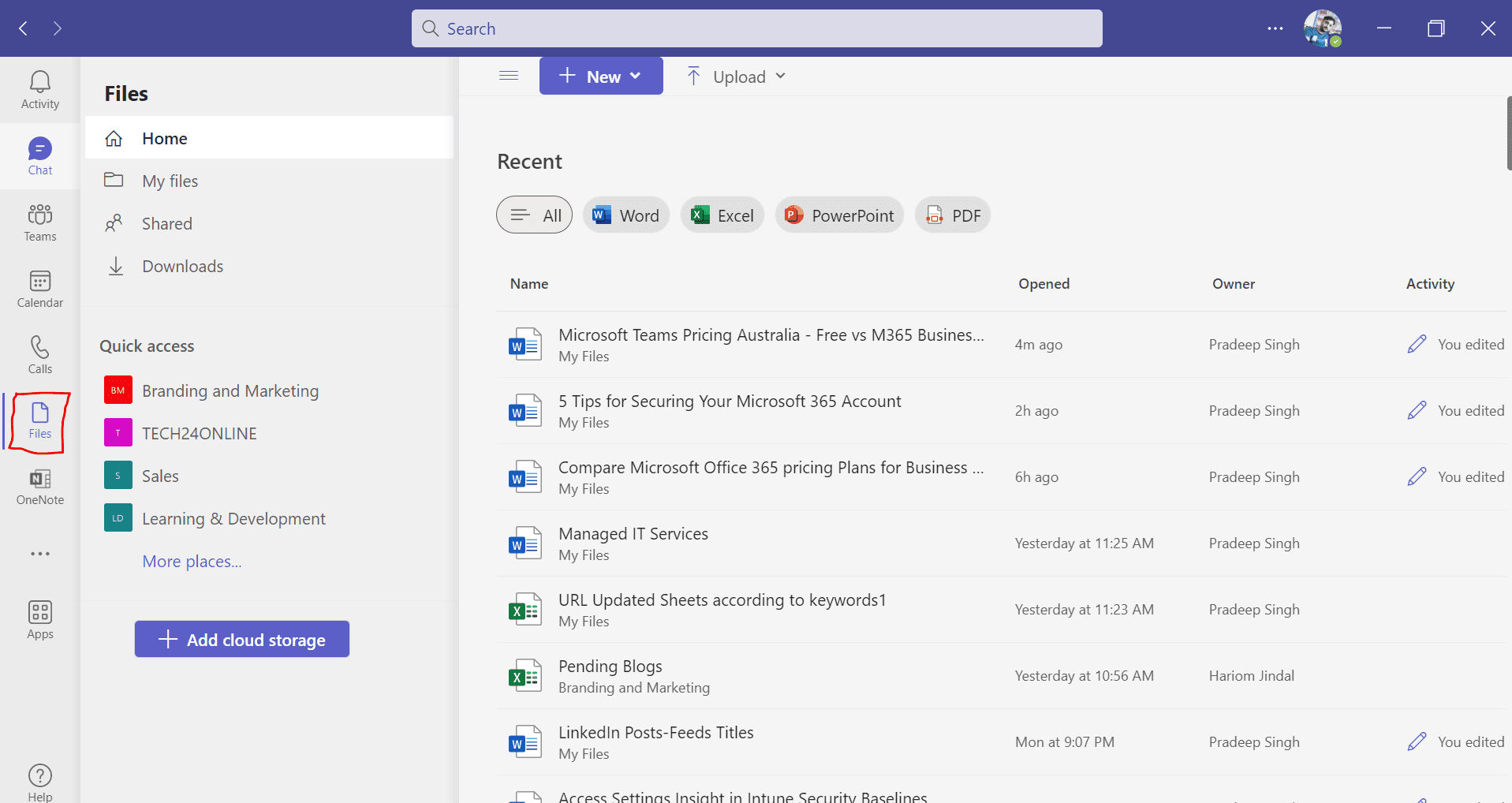Image resolution: width=1512 pixels, height=803 pixels.
Task: Expand the New file dropdown
Action: tap(601, 76)
